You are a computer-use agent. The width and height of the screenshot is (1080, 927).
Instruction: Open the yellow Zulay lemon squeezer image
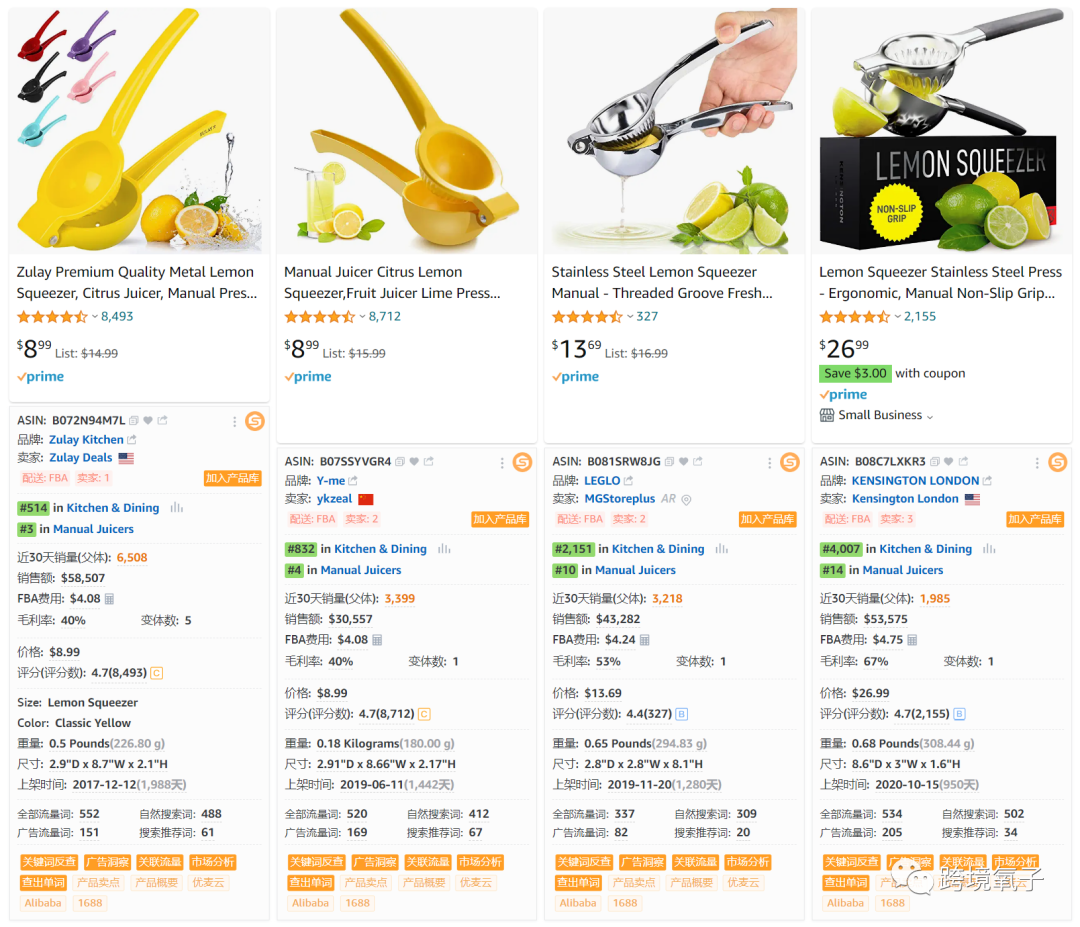(x=139, y=129)
